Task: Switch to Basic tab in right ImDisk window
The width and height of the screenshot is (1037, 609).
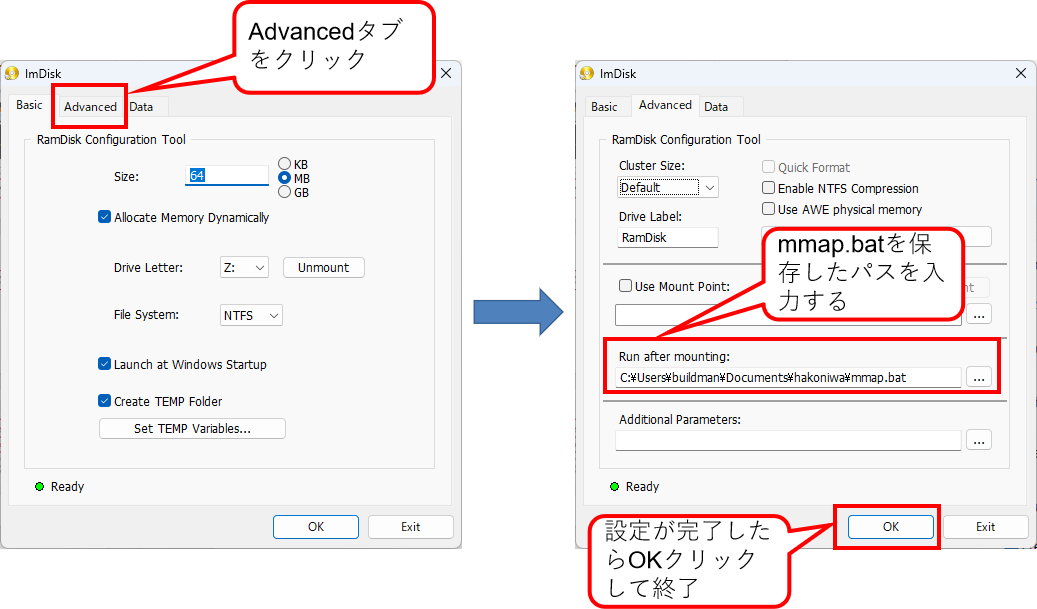Action: pyautogui.click(x=604, y=106)
